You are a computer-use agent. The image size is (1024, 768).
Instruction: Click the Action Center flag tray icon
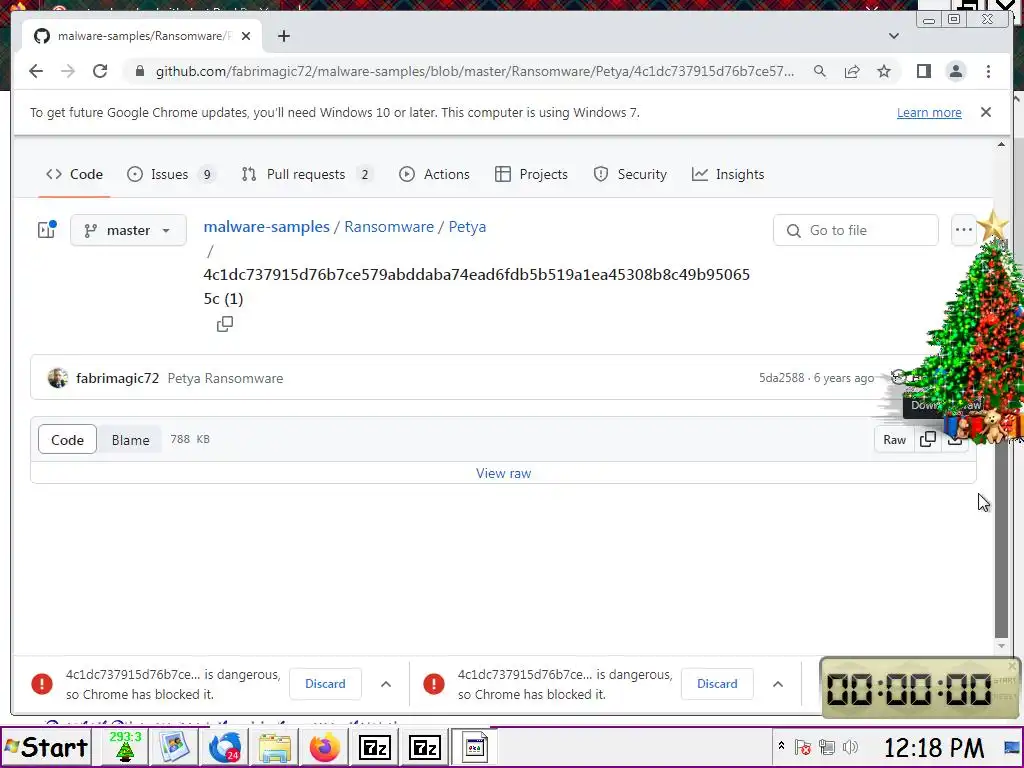tap(803, 747)
